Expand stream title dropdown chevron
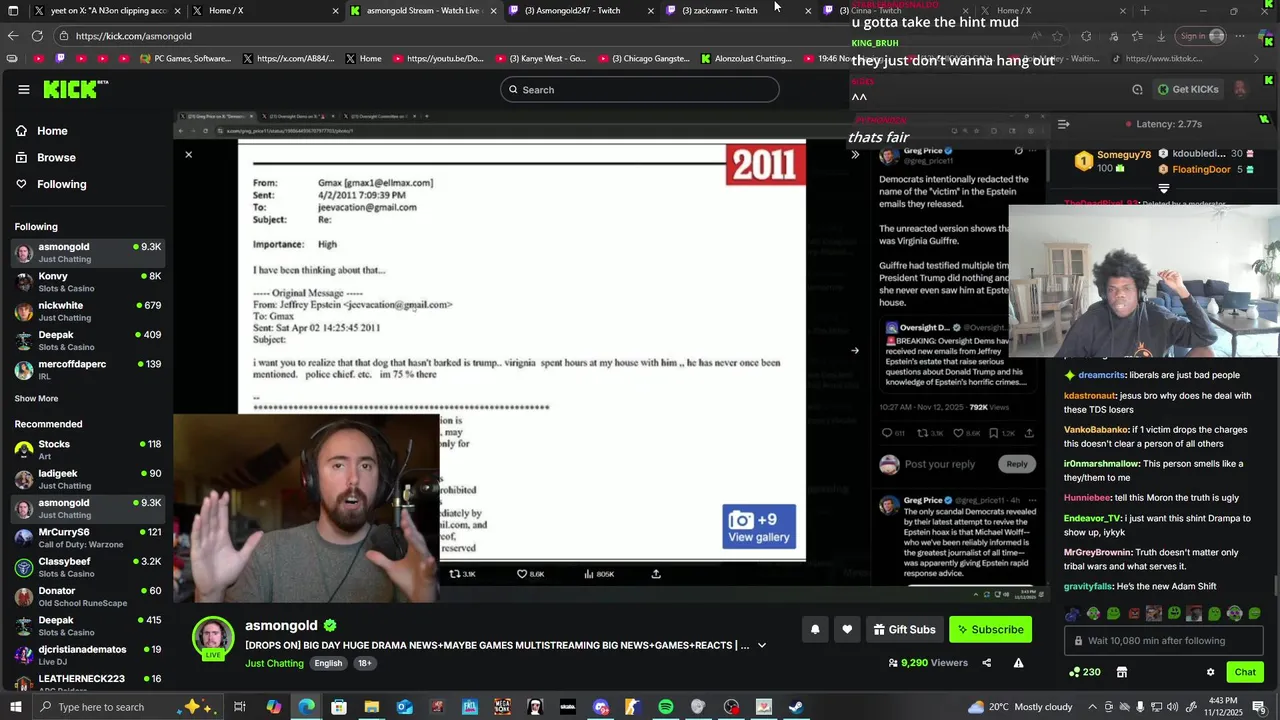The image size is (1280, 720). pos(761,646)
